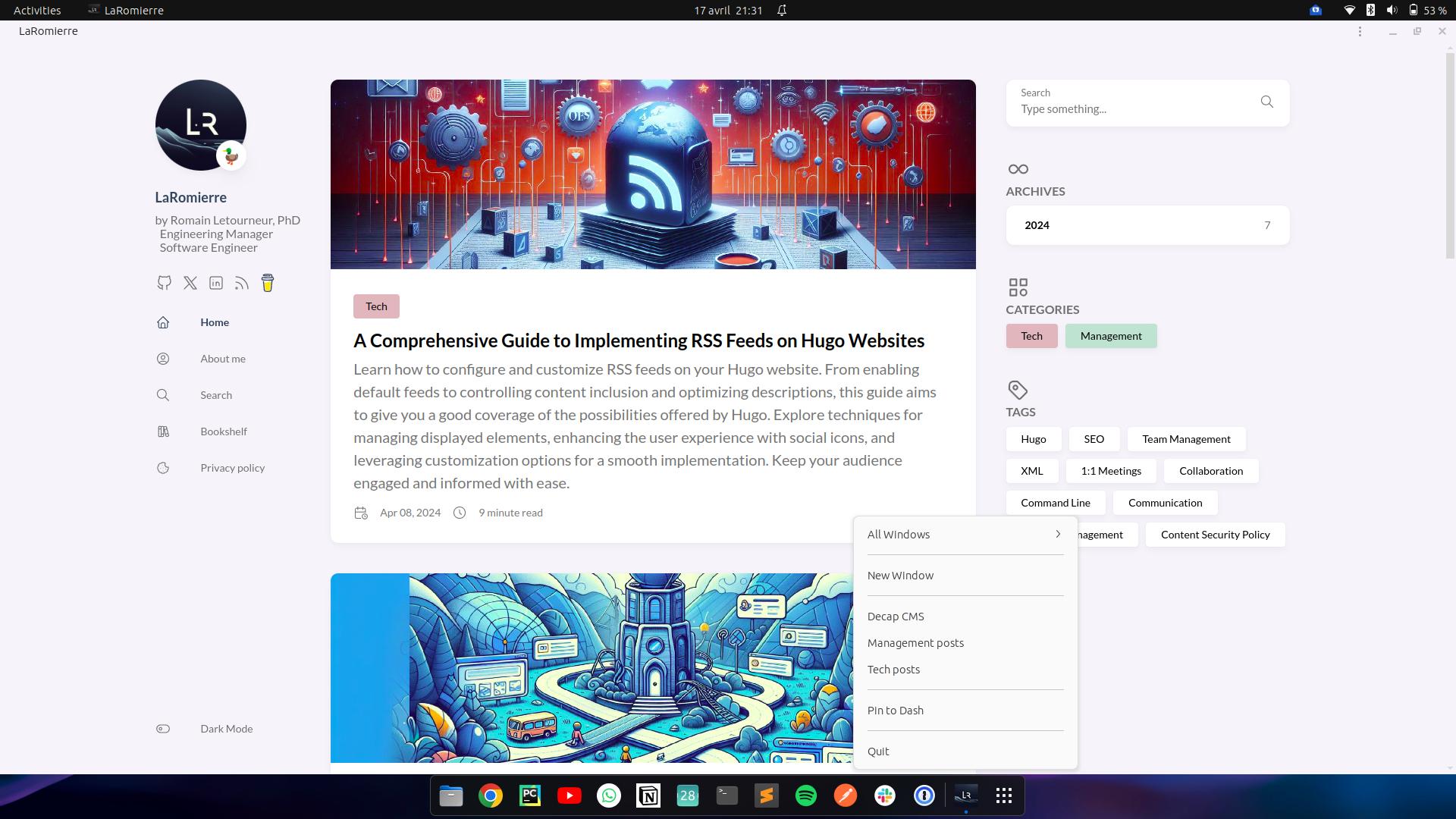Filter by the Team Management tag
This screenshot has height=819, width=1456.
click(x=1186, y=439)
